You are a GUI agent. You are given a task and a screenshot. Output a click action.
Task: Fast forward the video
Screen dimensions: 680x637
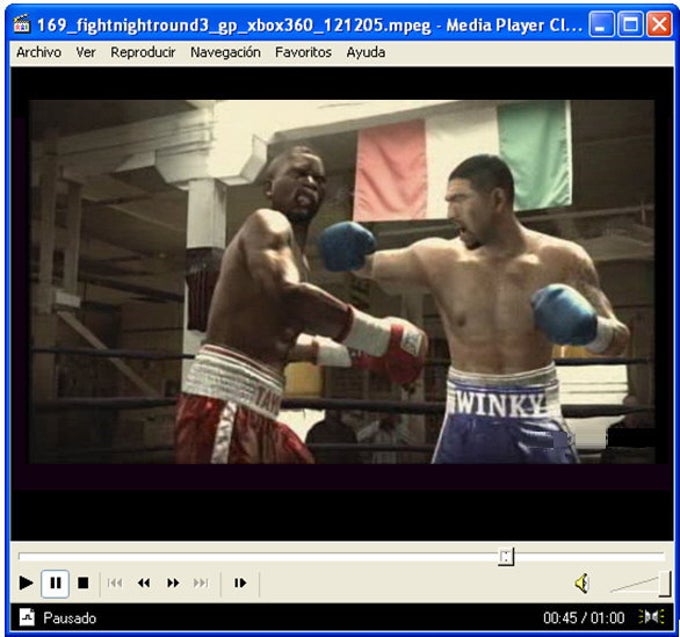click(x=173, y=583)
